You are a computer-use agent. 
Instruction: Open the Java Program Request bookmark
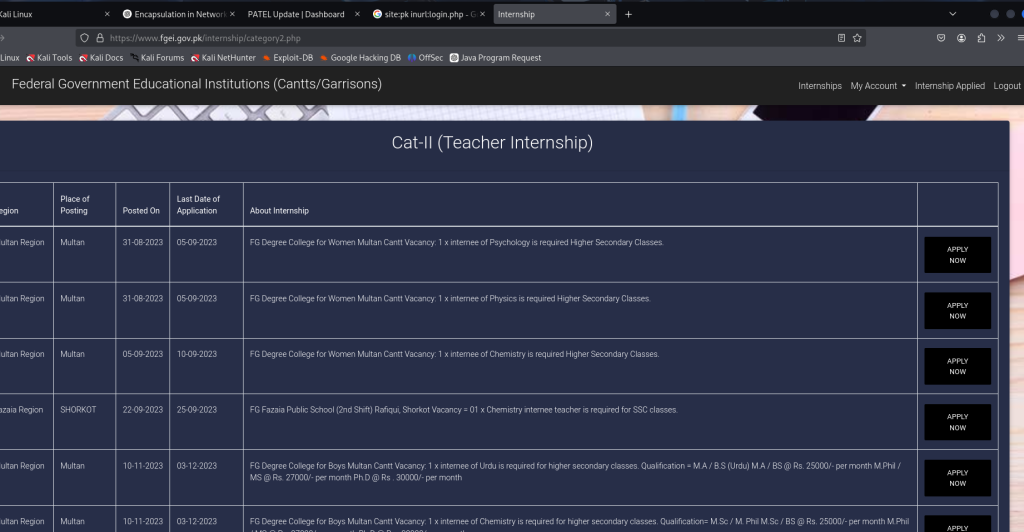(496, 58)
